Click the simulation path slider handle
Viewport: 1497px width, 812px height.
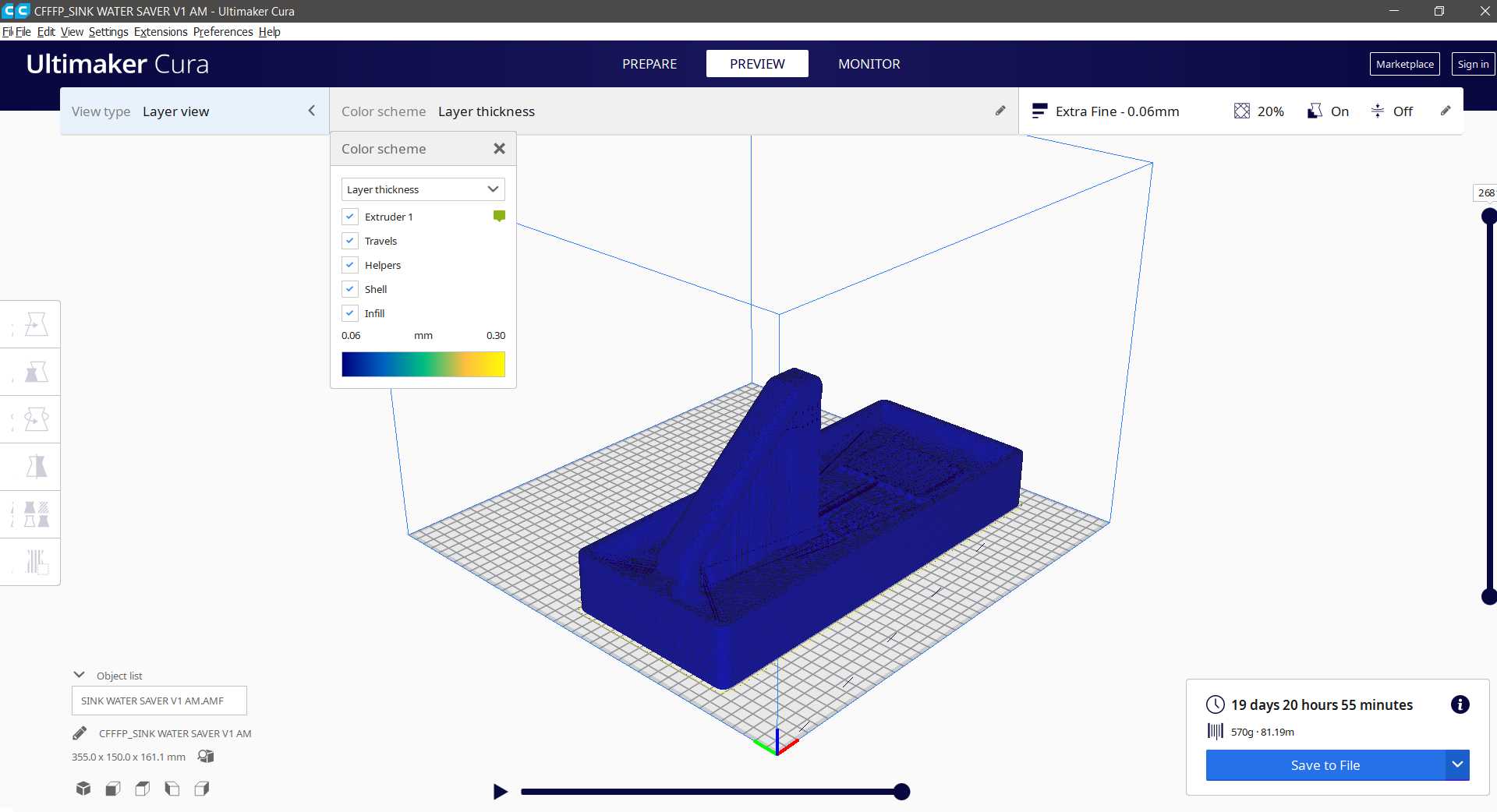[x=901, y=792]
